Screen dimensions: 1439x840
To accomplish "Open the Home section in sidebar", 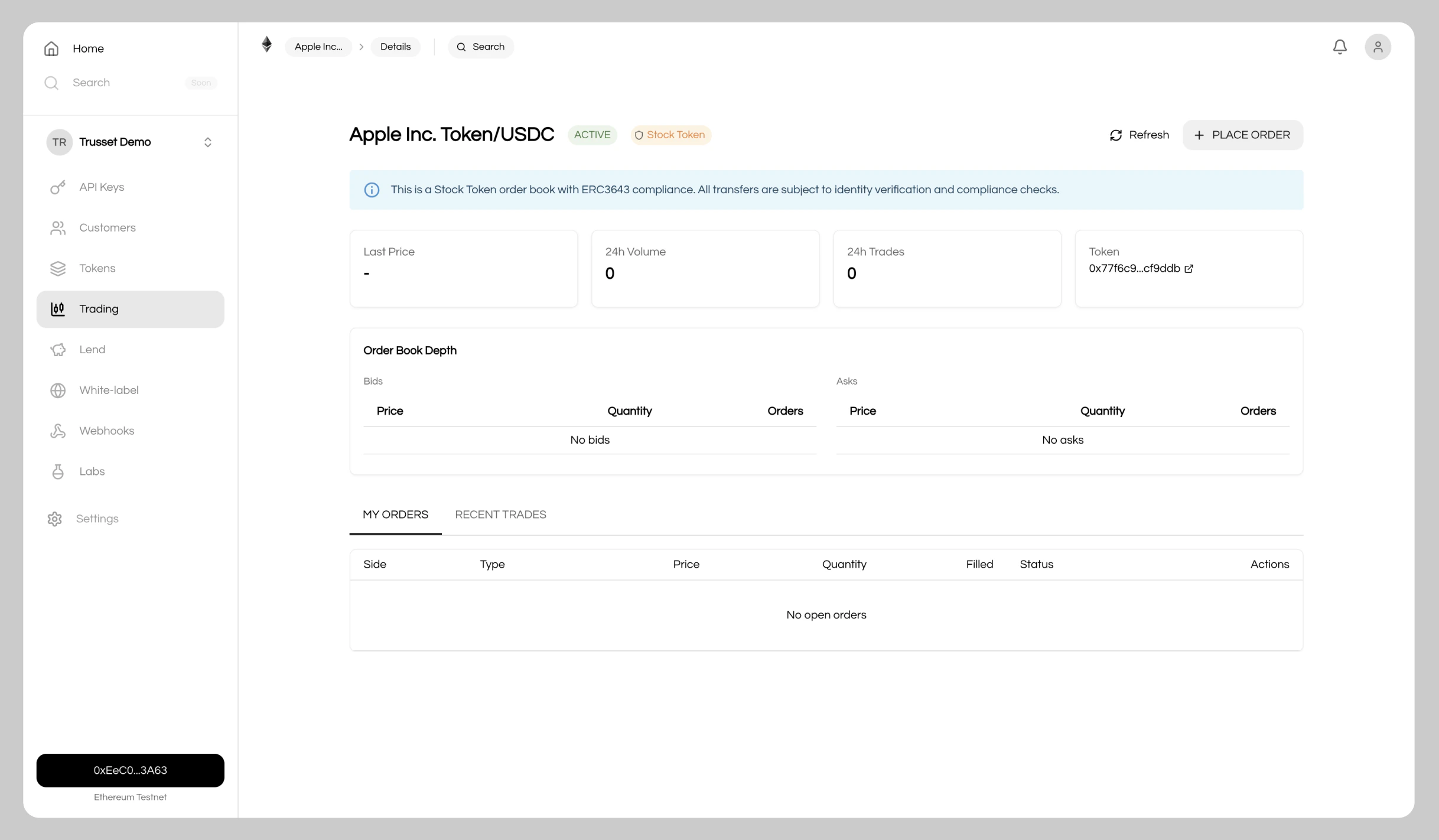I will click(88, 48).
